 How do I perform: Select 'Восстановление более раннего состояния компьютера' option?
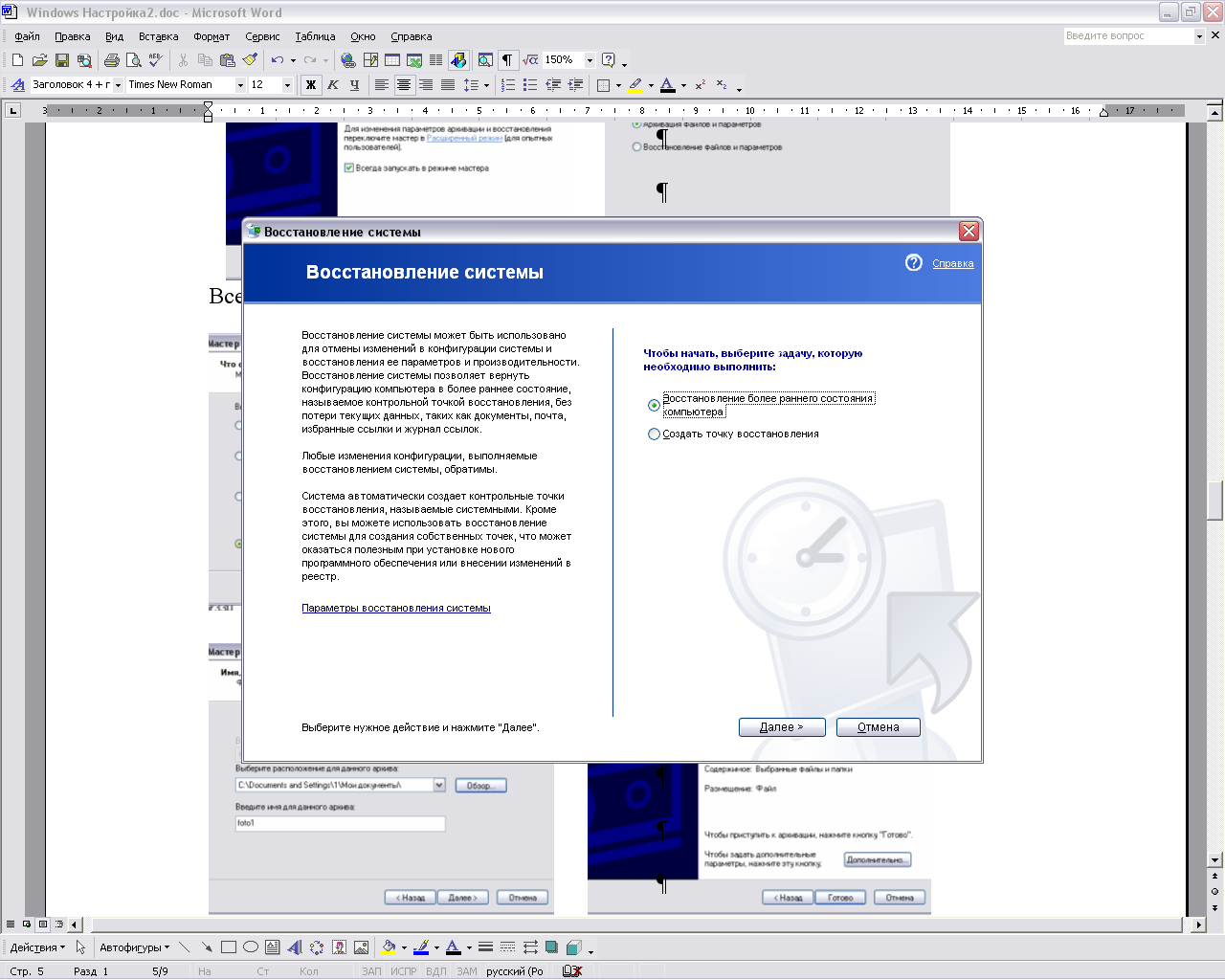pyautogui.click(x=762, y=405)
